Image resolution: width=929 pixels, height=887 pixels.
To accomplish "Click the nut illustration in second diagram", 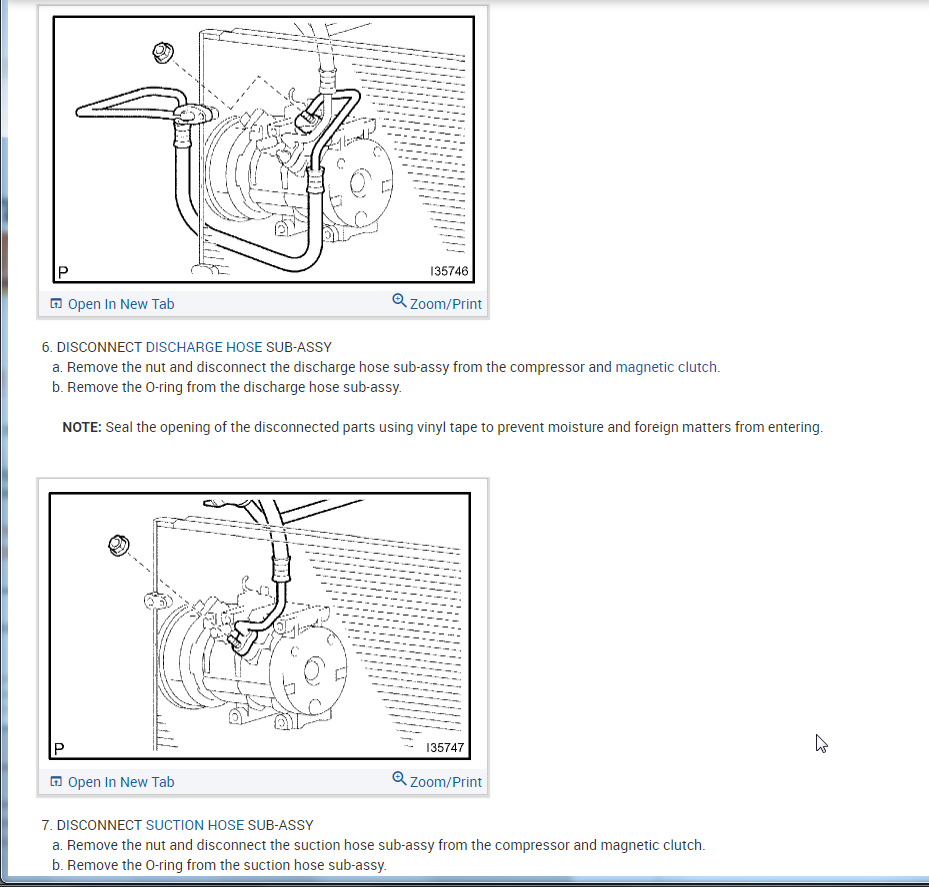I will (119, 545).
